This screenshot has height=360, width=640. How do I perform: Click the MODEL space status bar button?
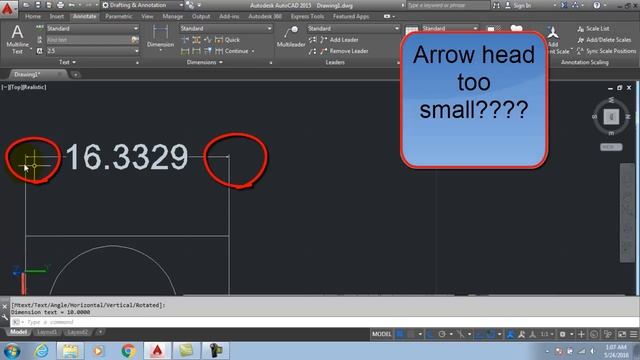382,334
